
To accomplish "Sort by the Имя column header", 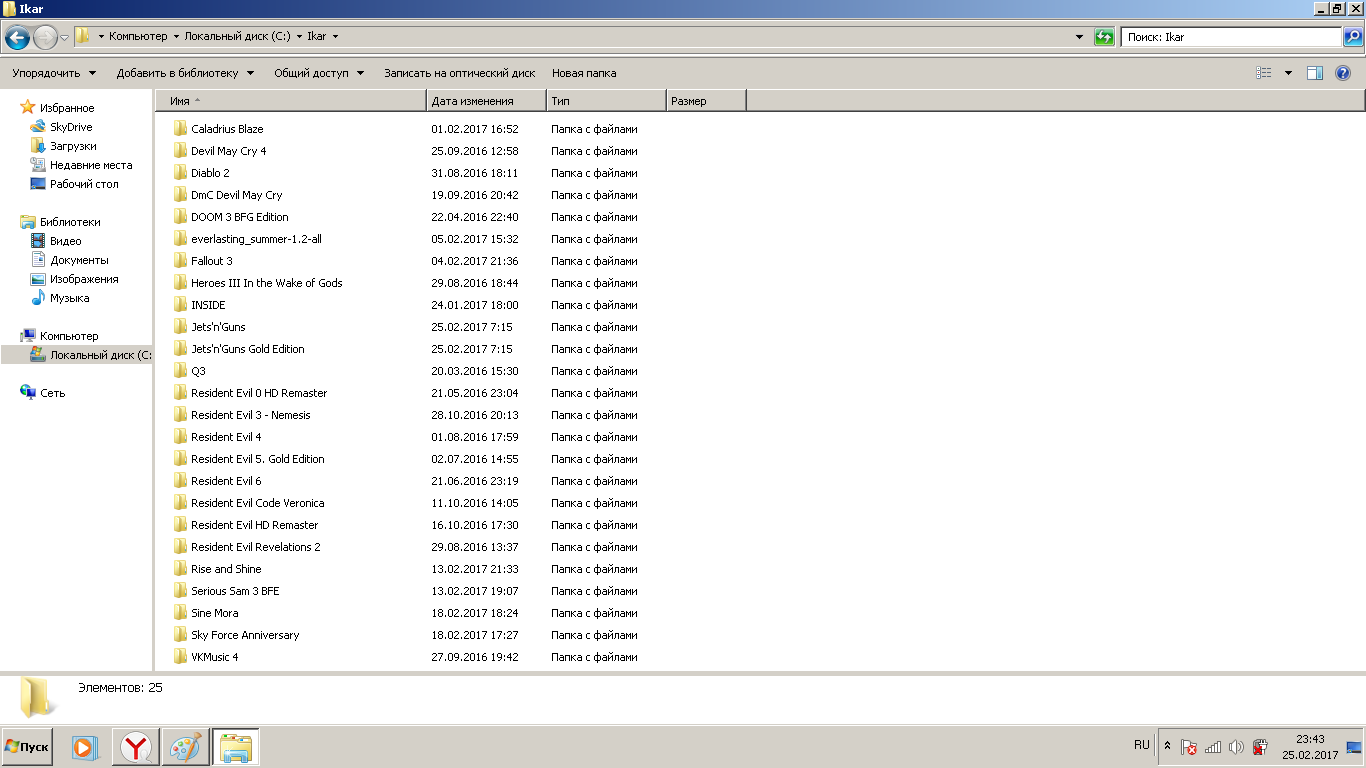I will pyautogui.click(x=291, y=100).
